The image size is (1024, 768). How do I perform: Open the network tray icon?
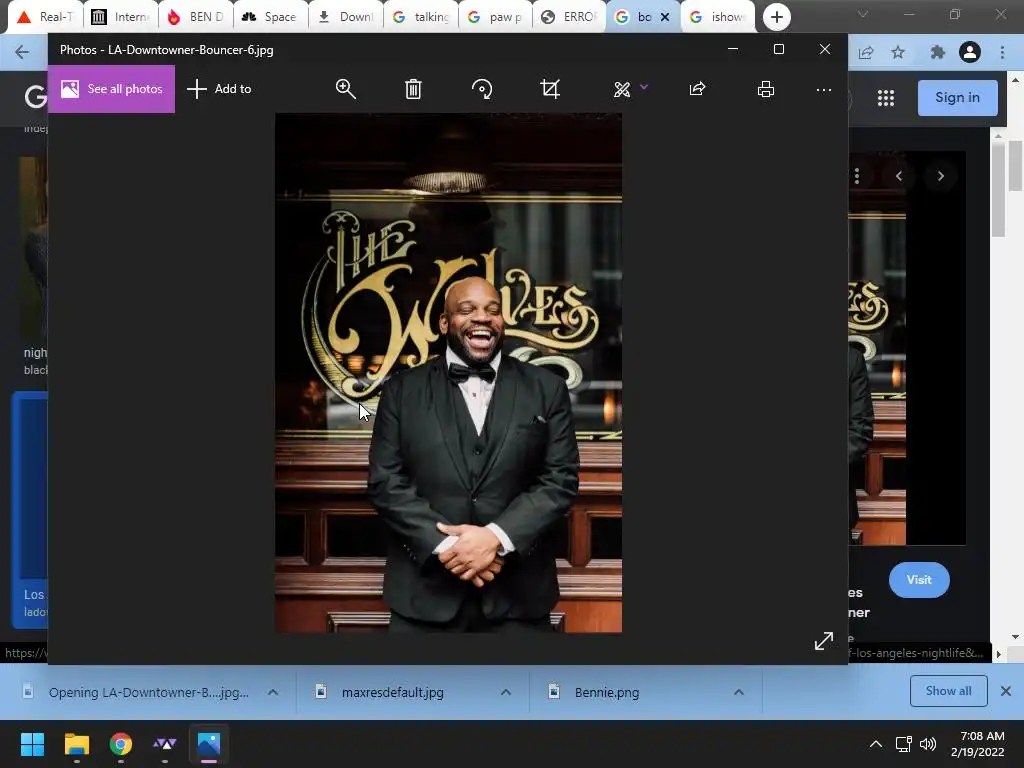904,744
